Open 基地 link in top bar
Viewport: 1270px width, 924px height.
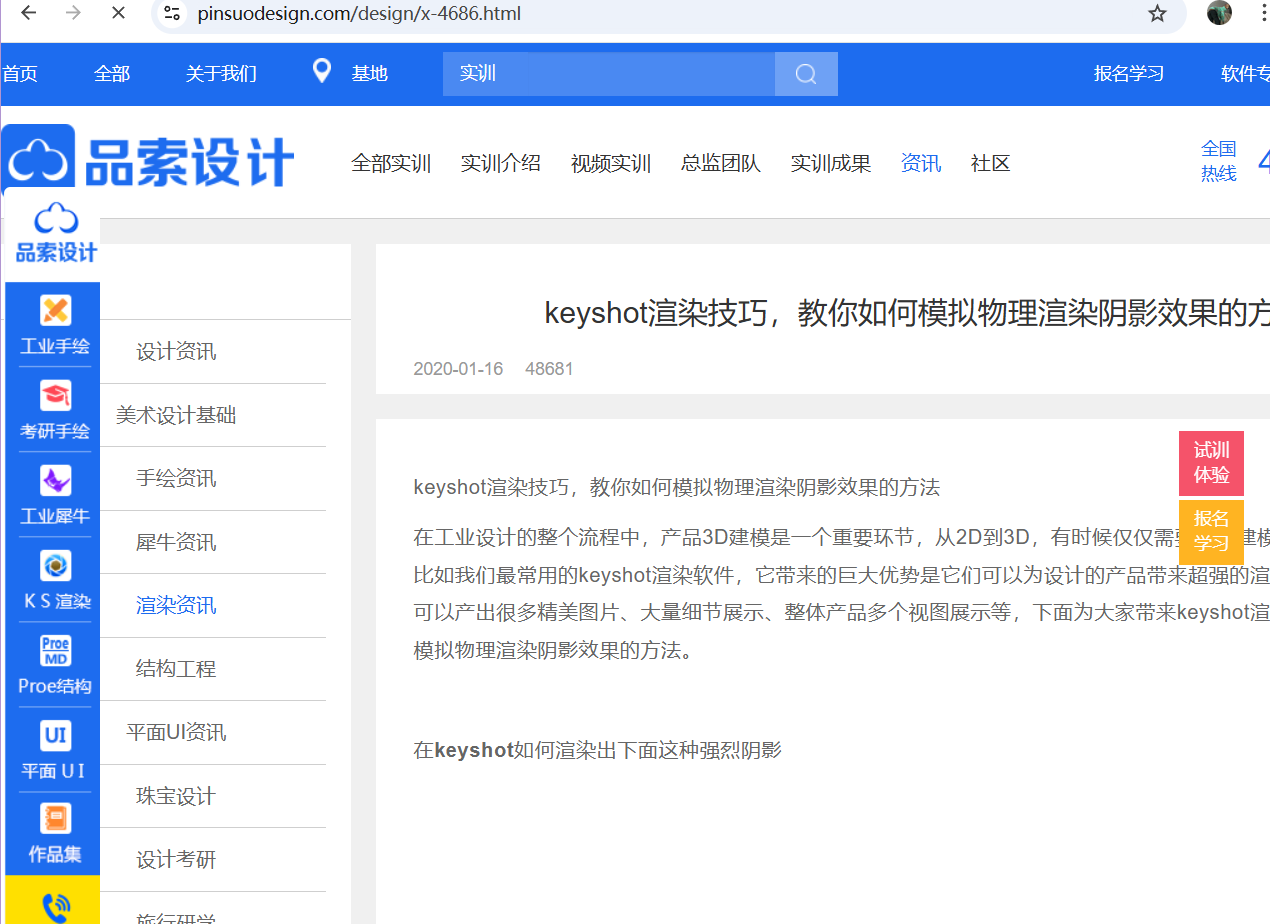(369, 74)
